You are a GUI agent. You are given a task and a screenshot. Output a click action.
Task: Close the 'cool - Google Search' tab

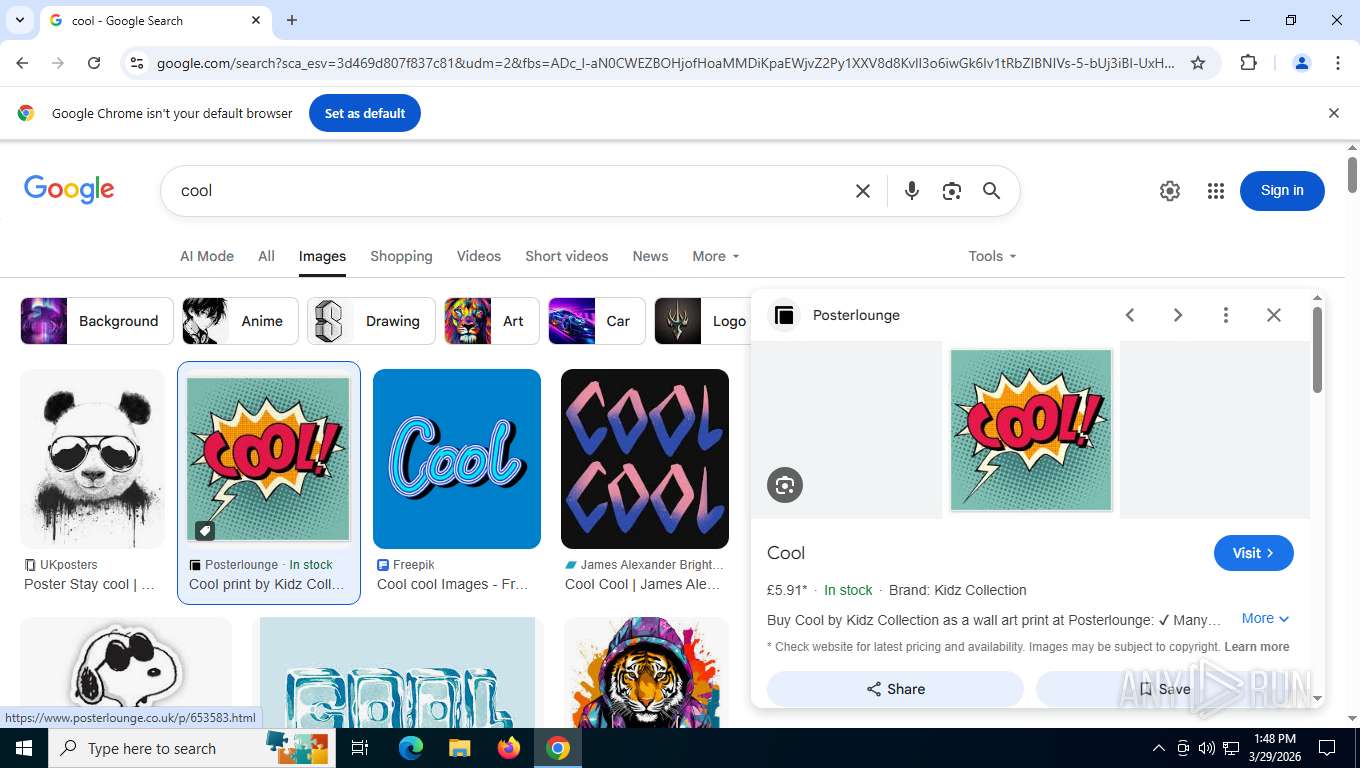click(x=256, y=20)
